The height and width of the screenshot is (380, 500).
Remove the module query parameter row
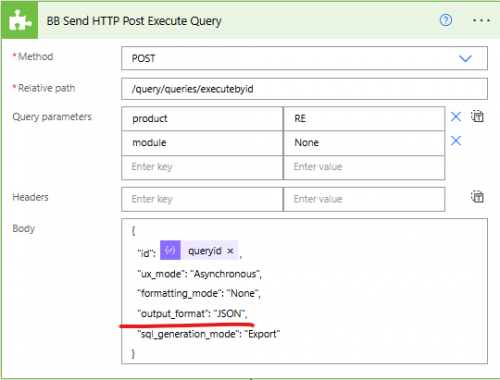[456, 141]
